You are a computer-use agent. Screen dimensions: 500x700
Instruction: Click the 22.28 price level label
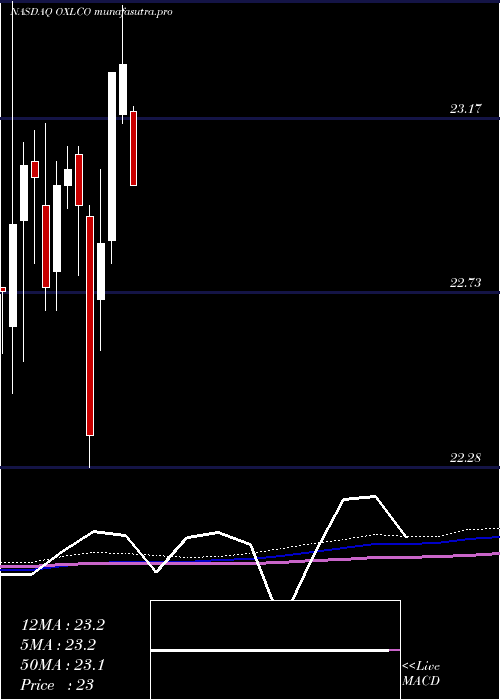465,458
